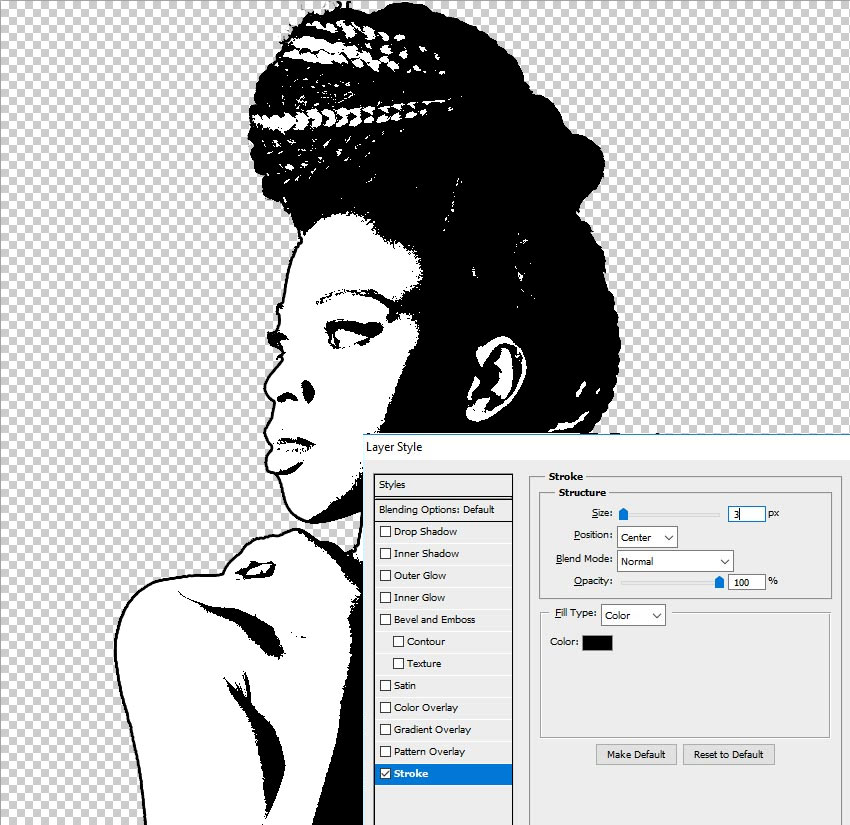Screen dimensions: 850x825
Task: Open the Gradient Overlay settings label
Action: point(433,730)
